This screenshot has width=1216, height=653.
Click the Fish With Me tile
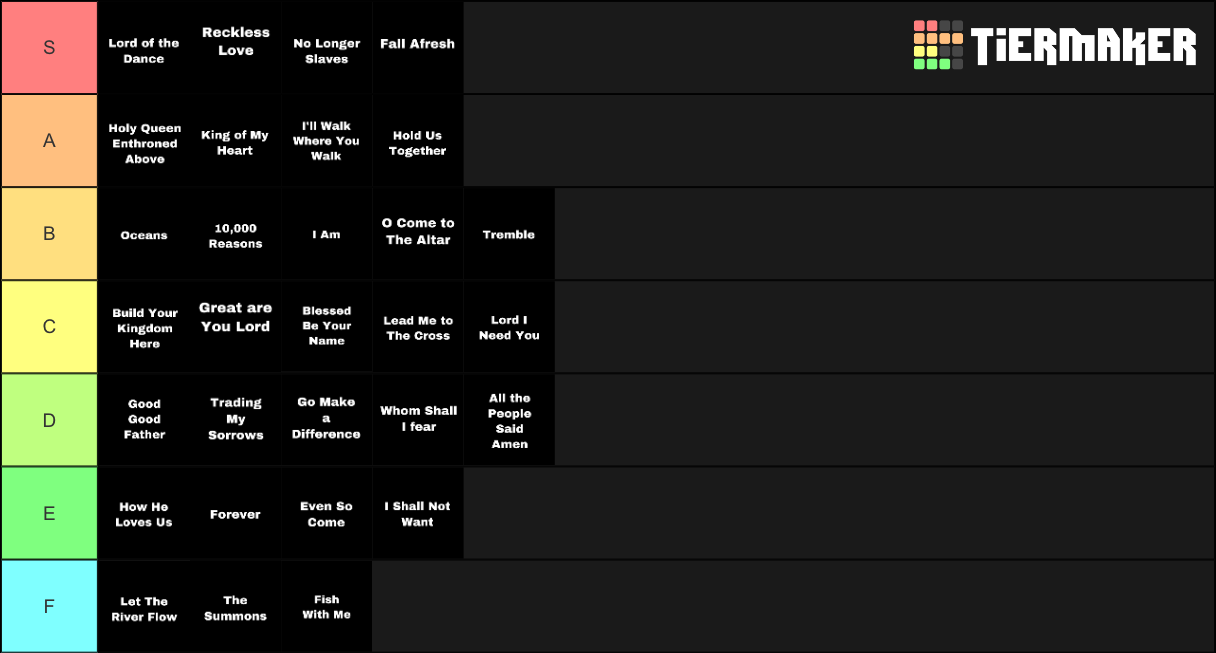pos(326,607)
